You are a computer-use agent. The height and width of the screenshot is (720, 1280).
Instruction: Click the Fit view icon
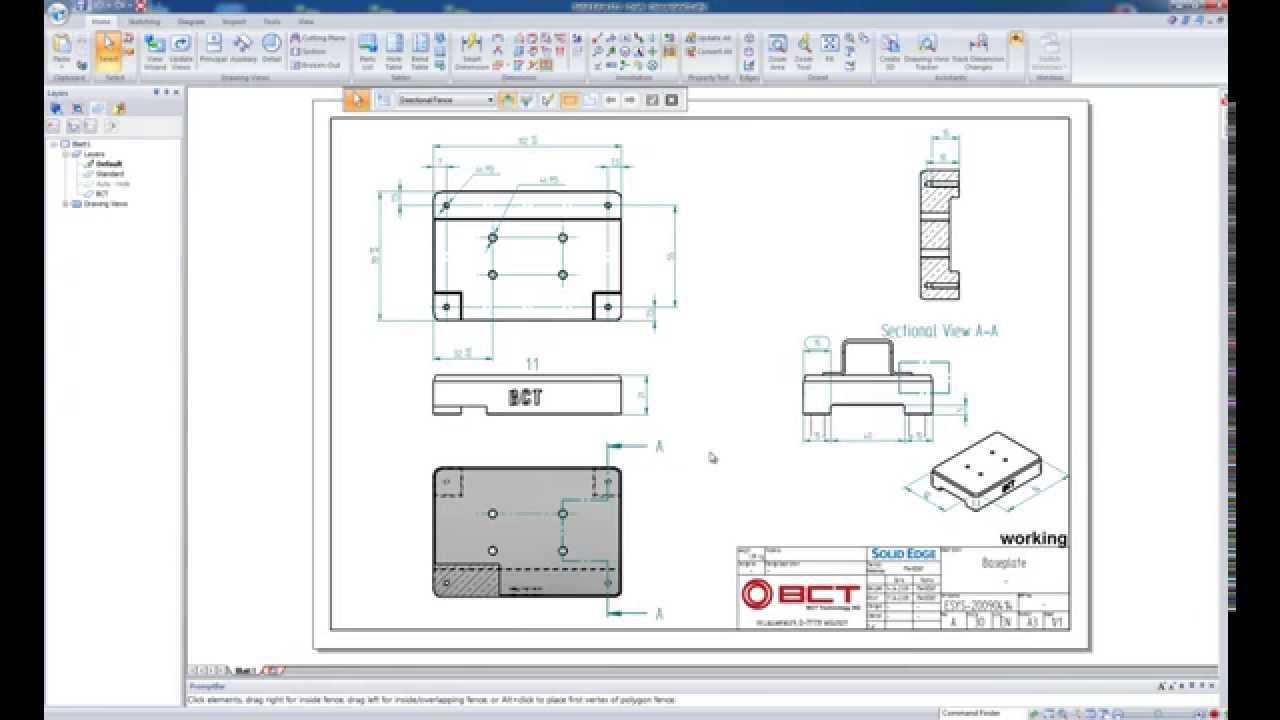829,47
